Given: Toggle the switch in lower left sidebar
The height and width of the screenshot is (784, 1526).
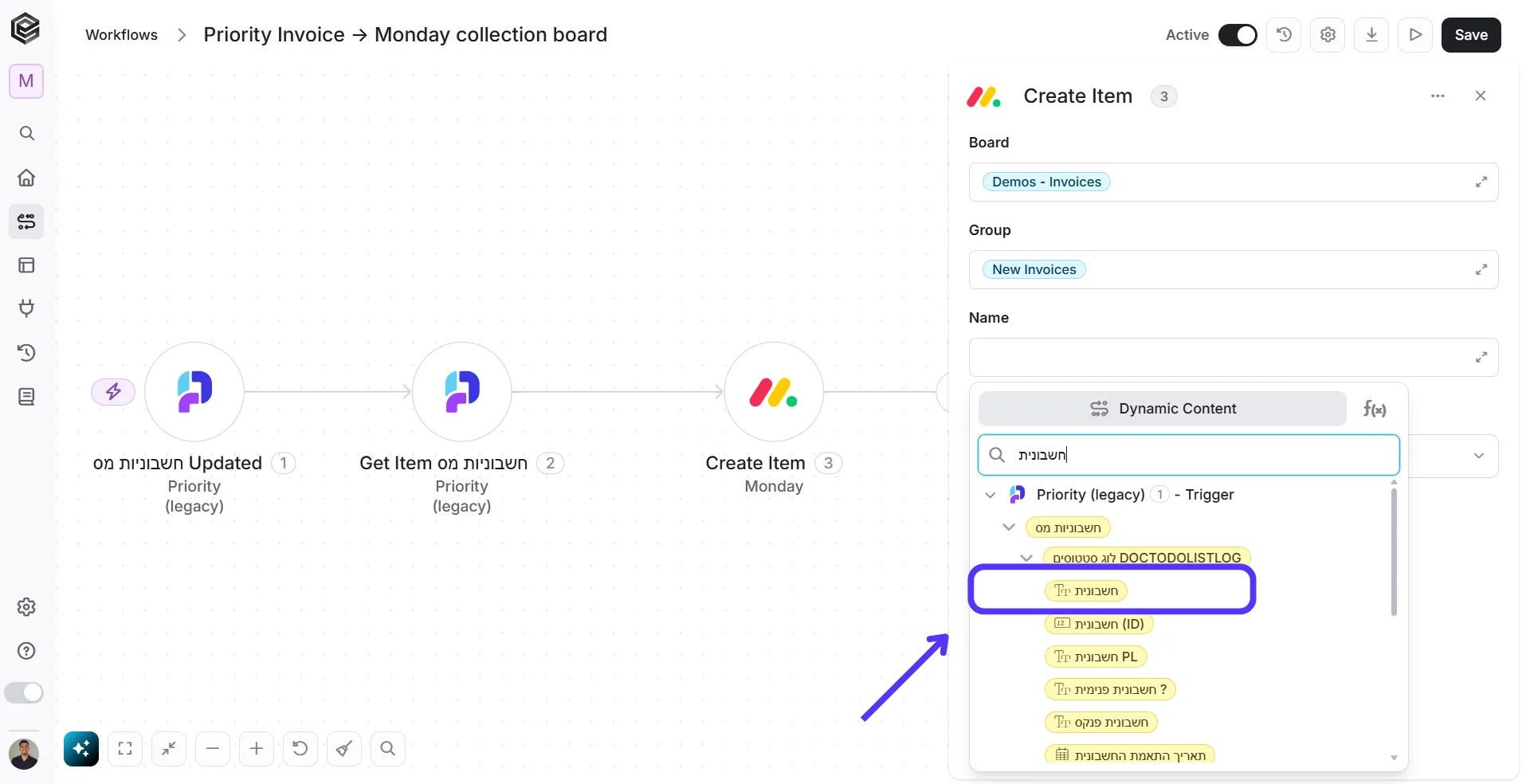Looking at the screenshot, I should (24, 692).
